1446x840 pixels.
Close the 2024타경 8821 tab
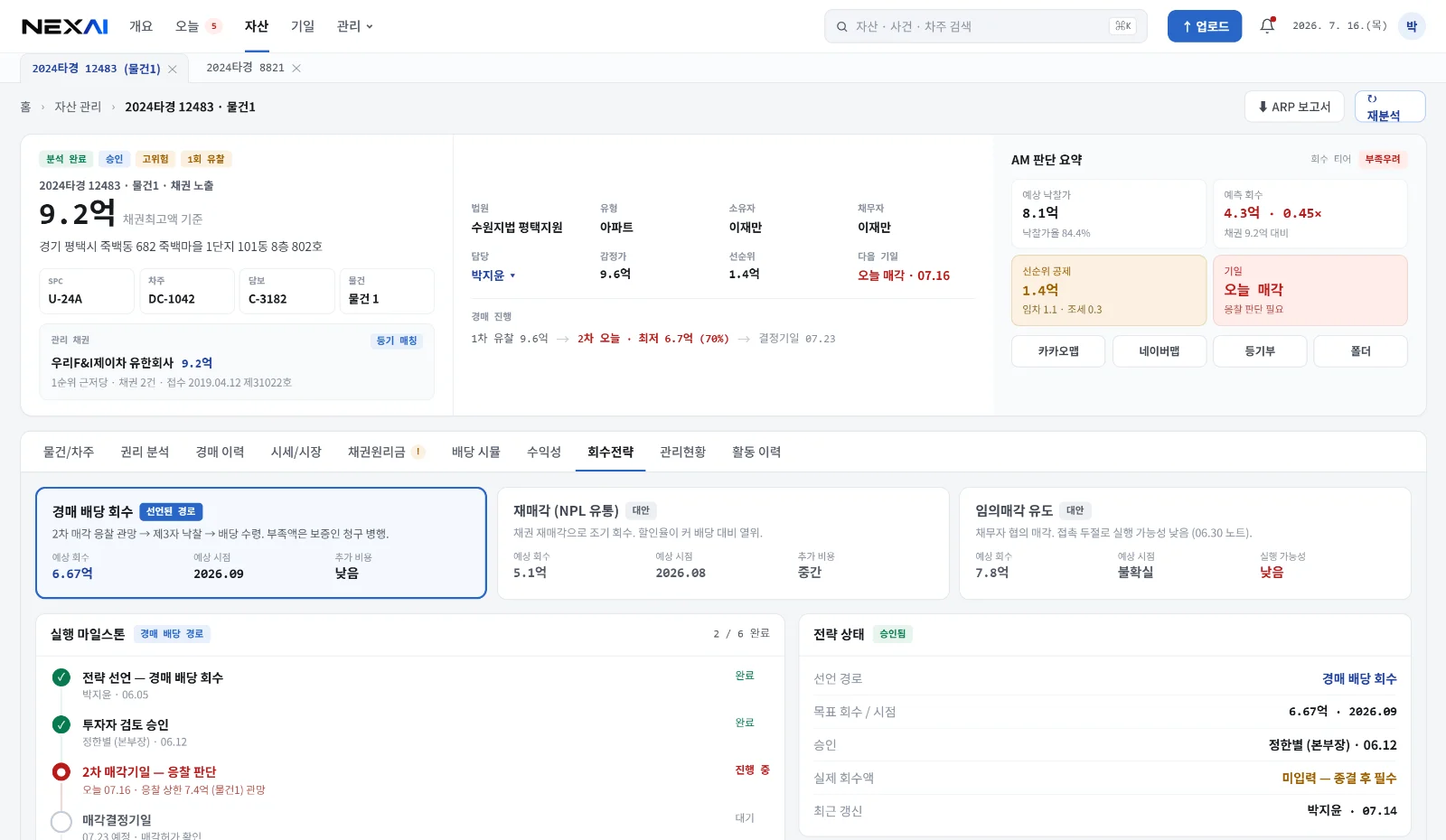[x=296, y=68]
